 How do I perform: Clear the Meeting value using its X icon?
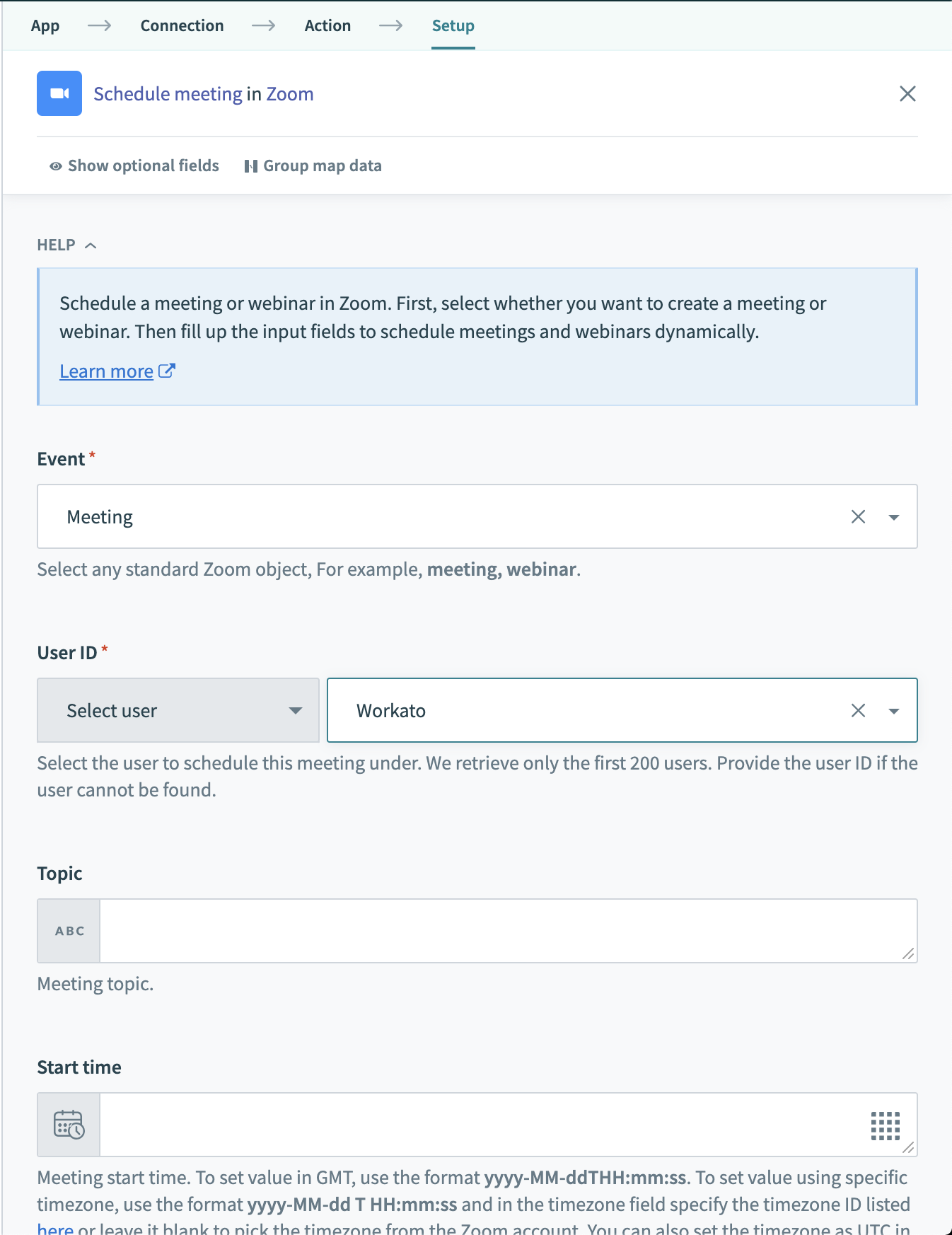coord(859,516)
